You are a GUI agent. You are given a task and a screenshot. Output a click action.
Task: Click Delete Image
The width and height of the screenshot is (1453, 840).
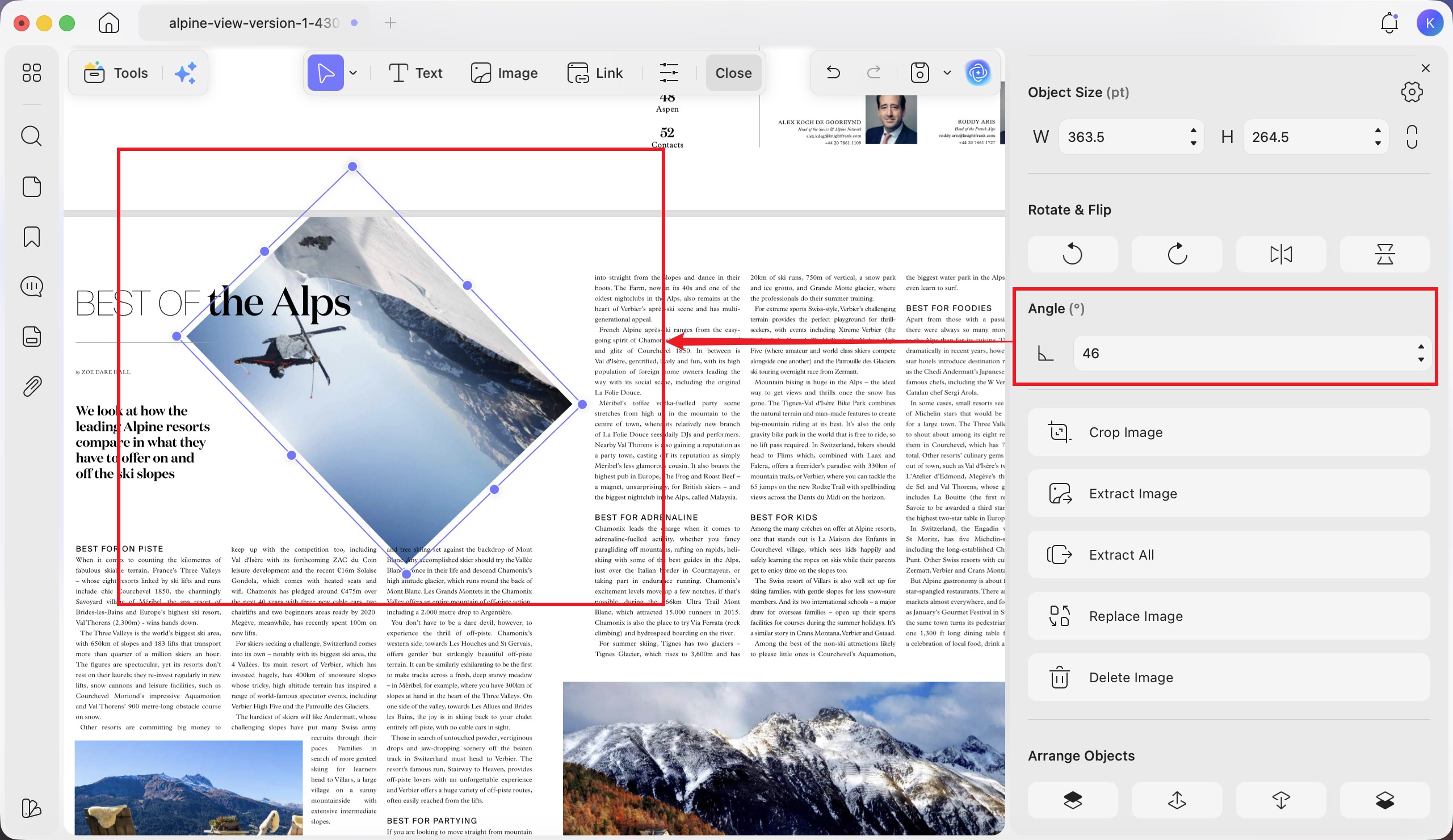[x=1229, y=678]
